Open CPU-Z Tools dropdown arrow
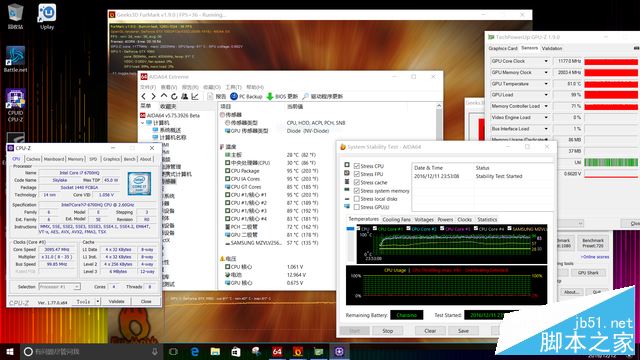 click(x=98, y=301)
